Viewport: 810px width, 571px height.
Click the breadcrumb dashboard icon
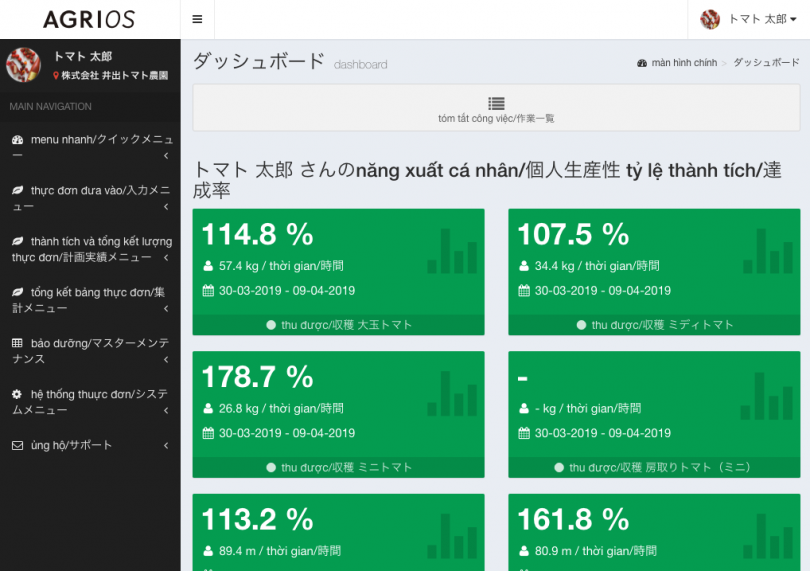pos(642,63)
